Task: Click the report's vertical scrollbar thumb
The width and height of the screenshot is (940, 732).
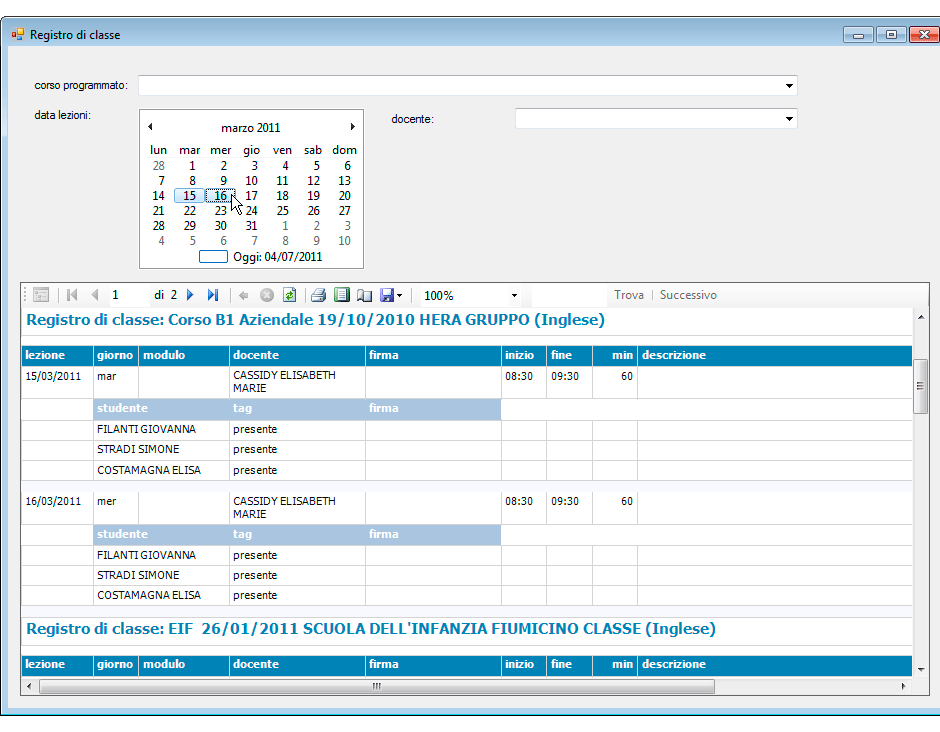Action: 920,386
